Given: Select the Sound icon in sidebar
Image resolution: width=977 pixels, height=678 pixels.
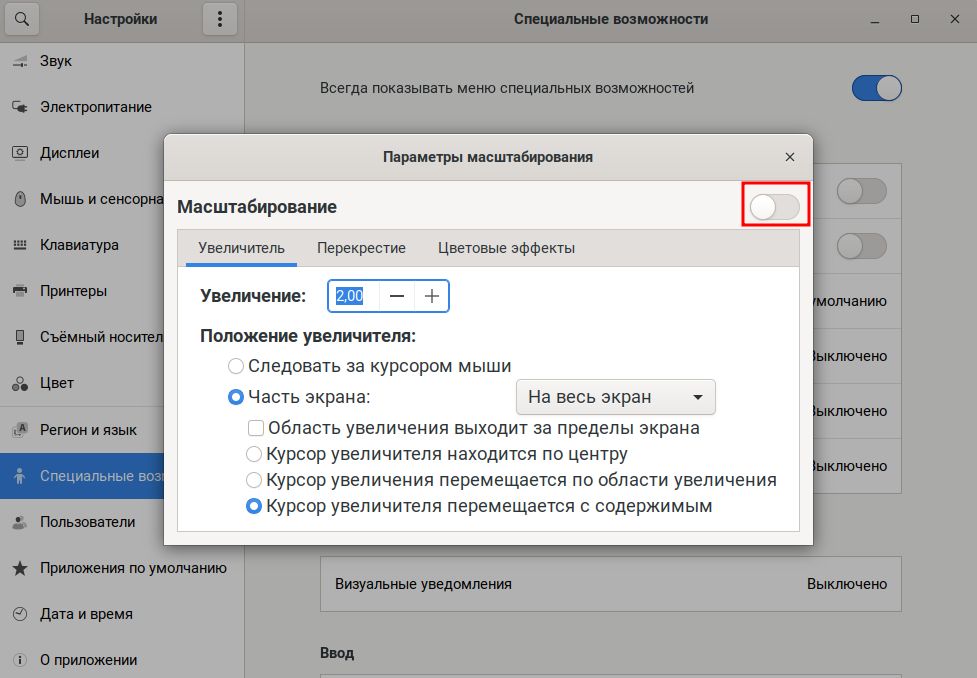Looking at the screenshot, I should pyautogui.click(x=20, y=62).
